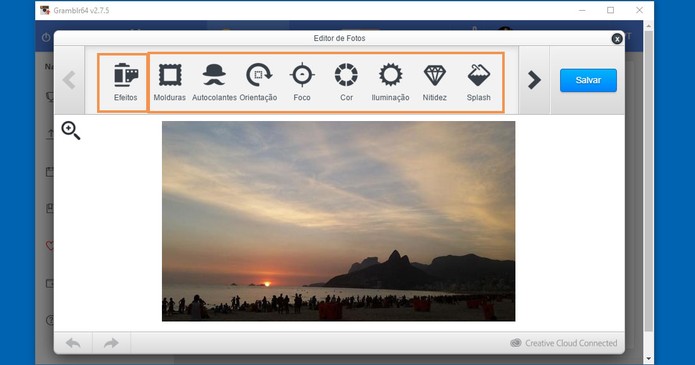Show next tools with right chevron

tap(534, 80)
